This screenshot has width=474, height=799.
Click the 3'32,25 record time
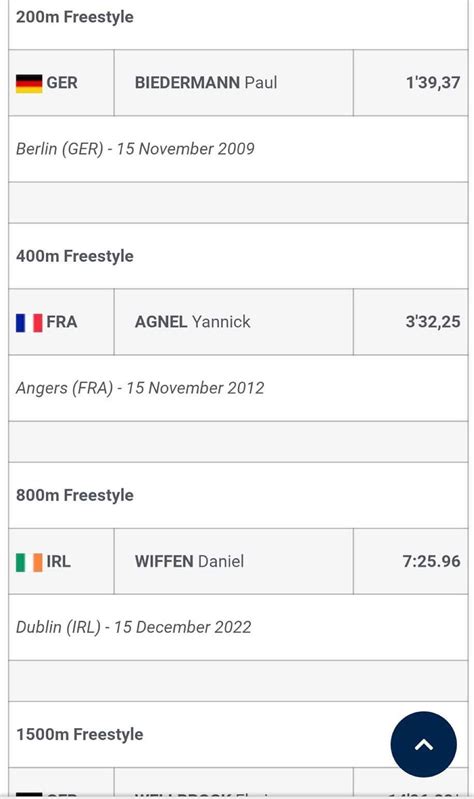click(x=433, y=322)
